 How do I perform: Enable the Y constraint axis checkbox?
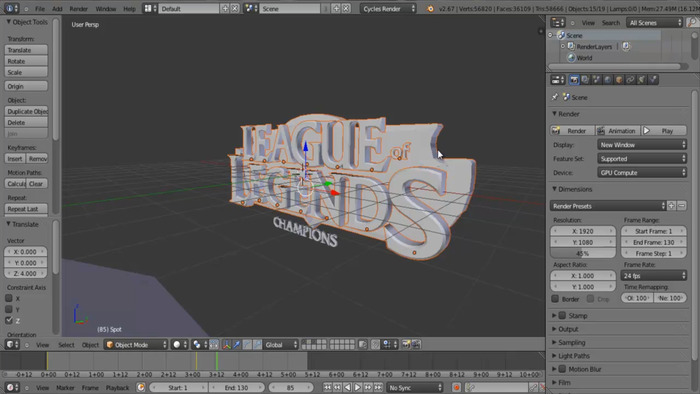click(9, 309)
